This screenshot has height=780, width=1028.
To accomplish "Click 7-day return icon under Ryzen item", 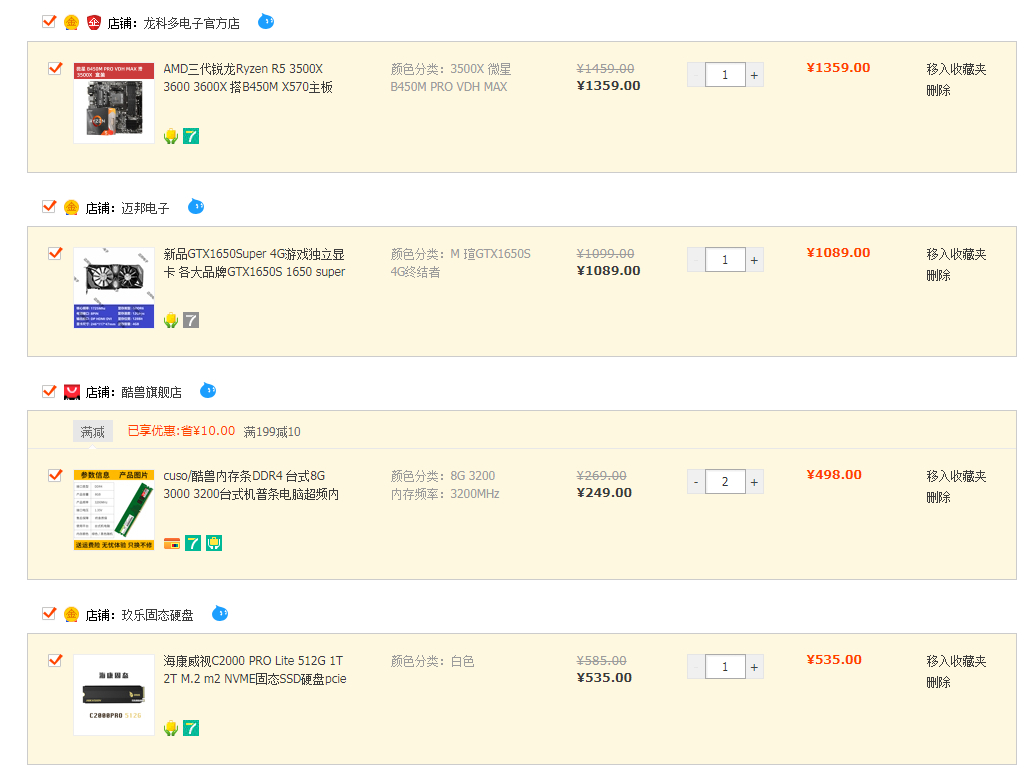I will (x=191, y=136).
